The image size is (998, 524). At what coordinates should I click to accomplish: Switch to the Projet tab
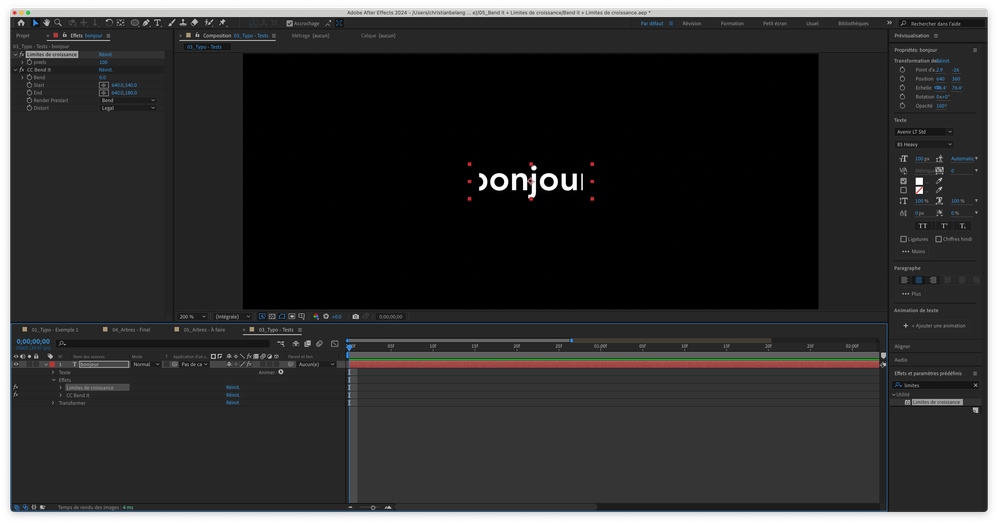(23, 36)
